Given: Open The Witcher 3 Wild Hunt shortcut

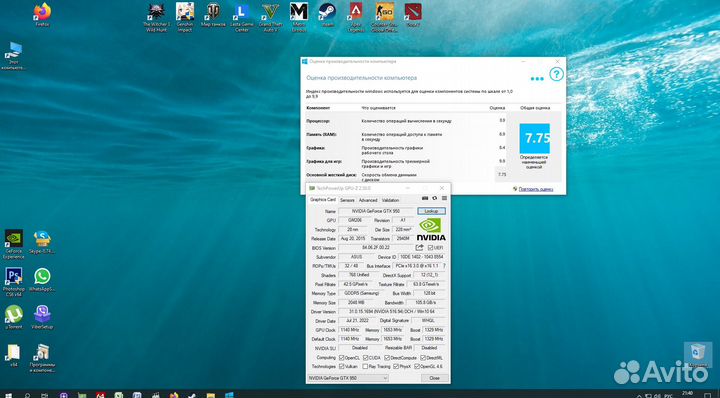Looking at the screenshot, I should (156, 17).
